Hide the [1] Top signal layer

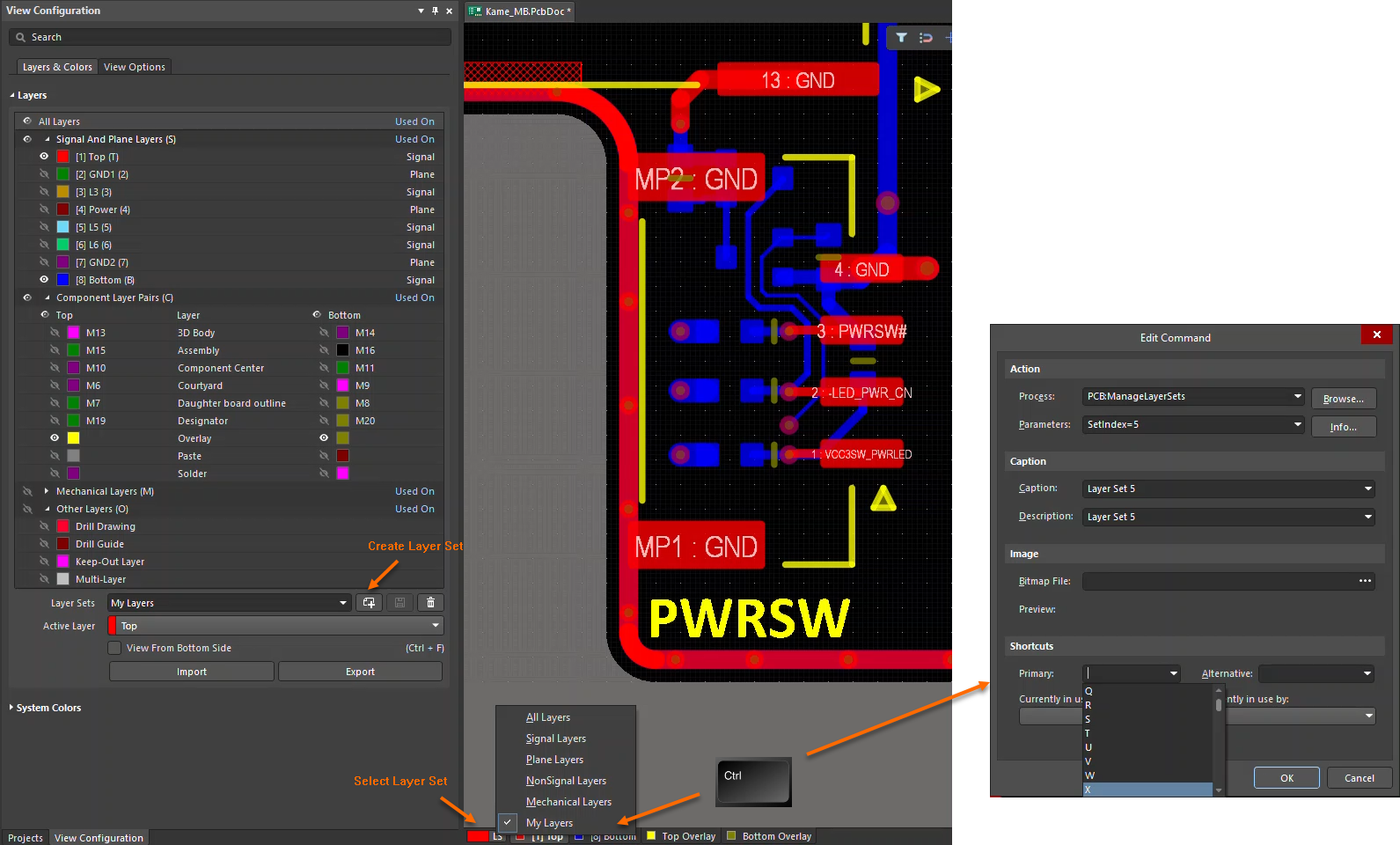tap(44, 157)
